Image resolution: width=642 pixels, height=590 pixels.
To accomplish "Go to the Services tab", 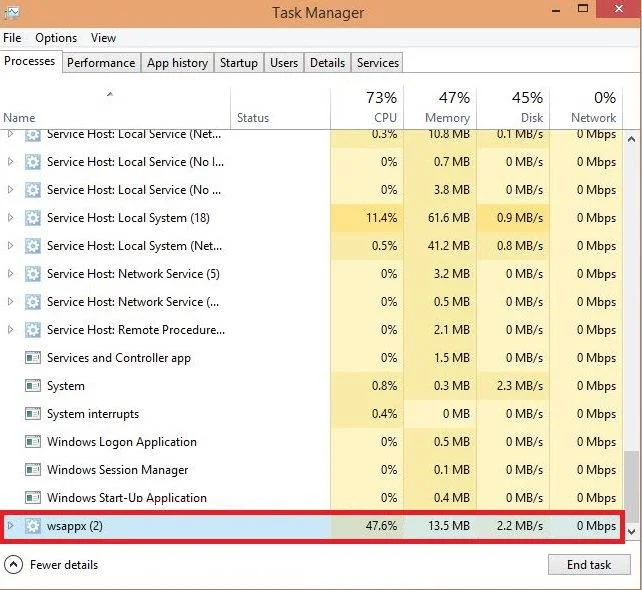I will [378, 63].
